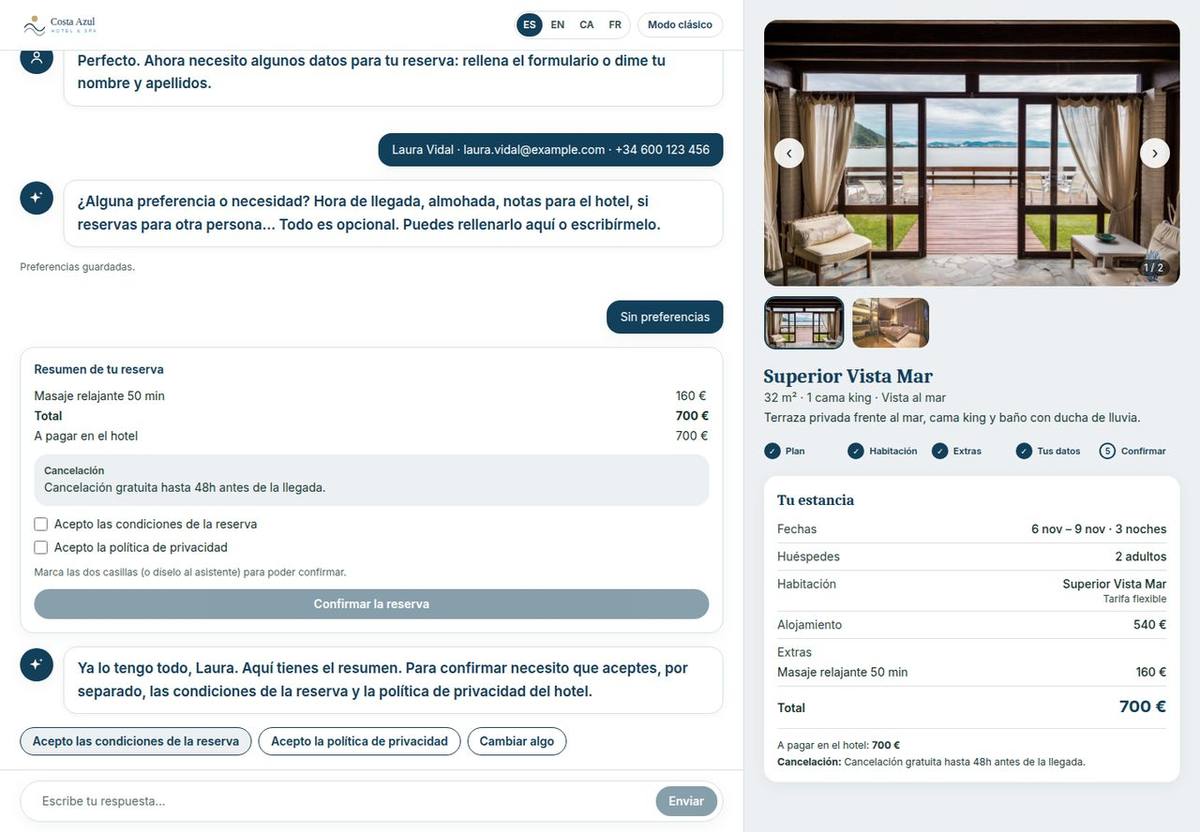Click the Cancelación gratuita notice in summary
This screenshot has width=1200, height=832.
[x=371, y=480]
